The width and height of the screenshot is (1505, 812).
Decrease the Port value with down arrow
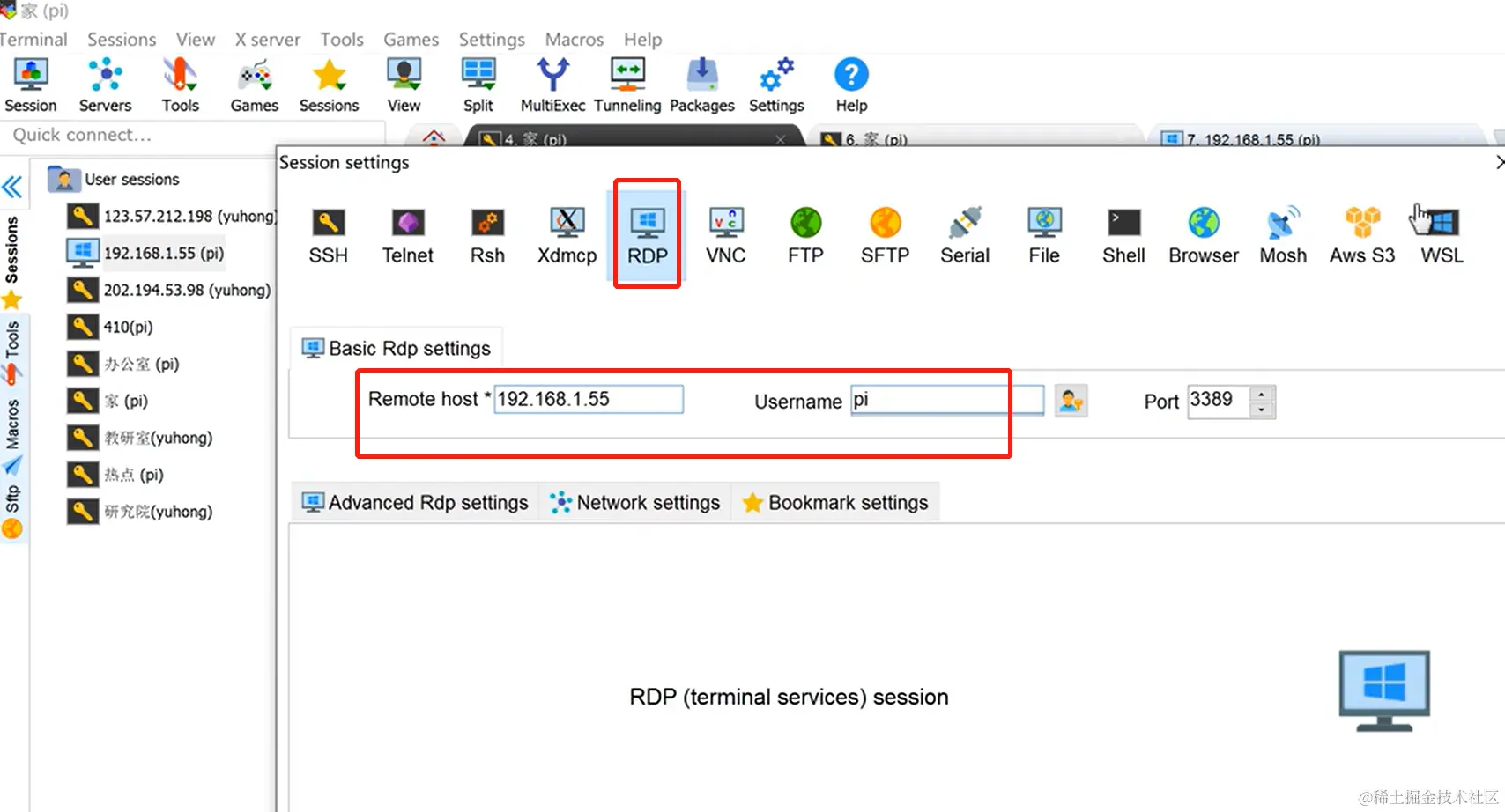[1263, 409]
